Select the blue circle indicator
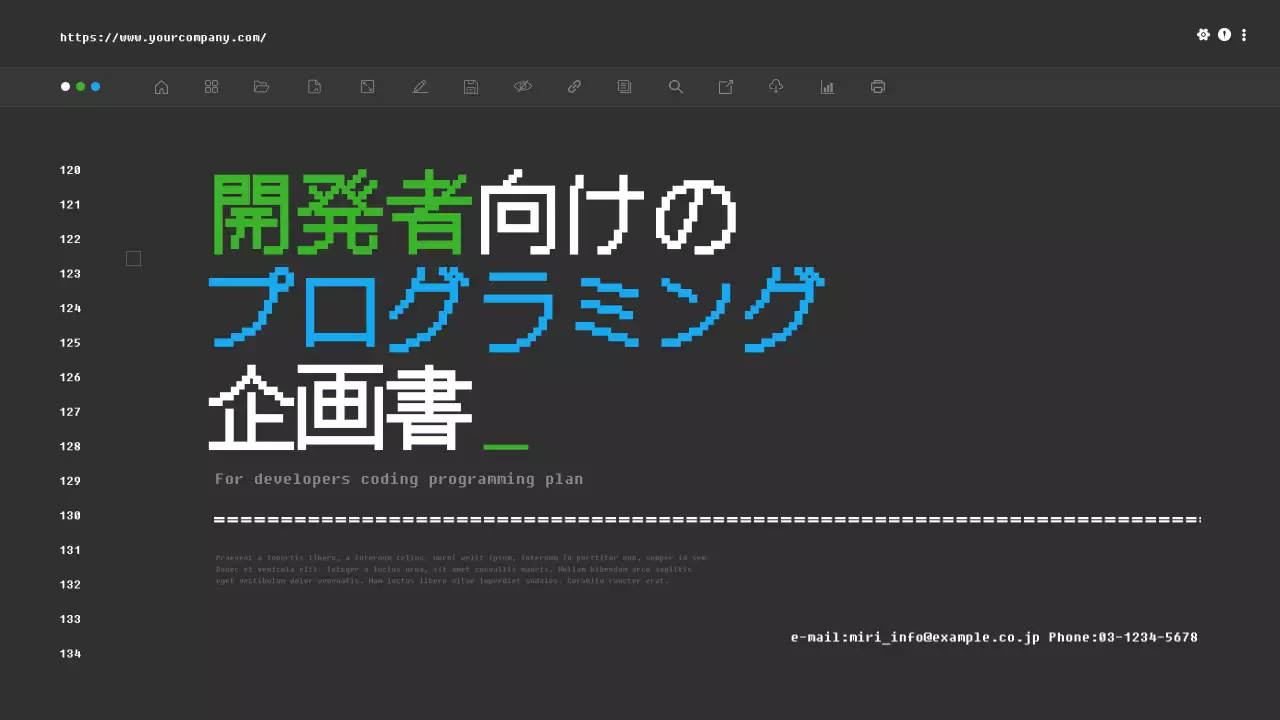The height and width of the screenshot is (720, 1280). tap(96, 87)
